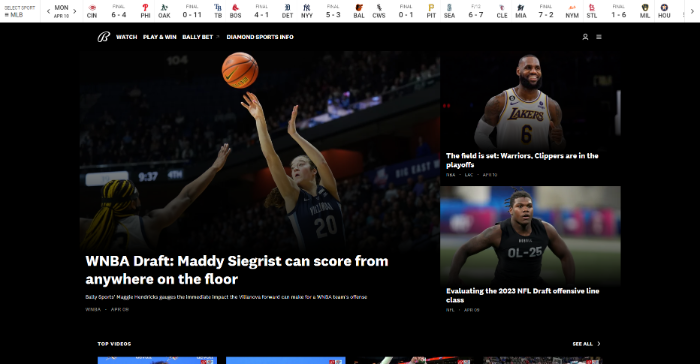Image resolution: width=700 pixels, height=364 pixels.
Task: Click the Chicago White Sox logo
Action: click(379, 8)
